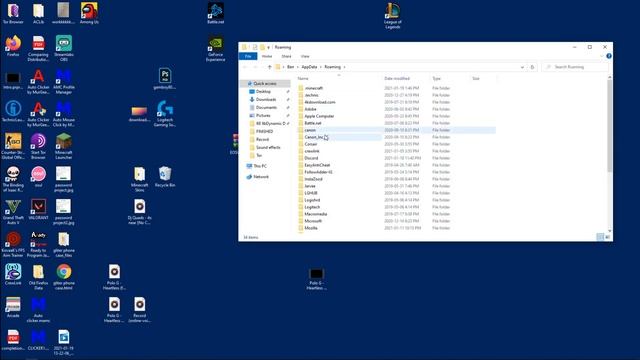640x360 pixels.
Task: Select the VALORANT desktop shortcut
Action: point(38,209)
